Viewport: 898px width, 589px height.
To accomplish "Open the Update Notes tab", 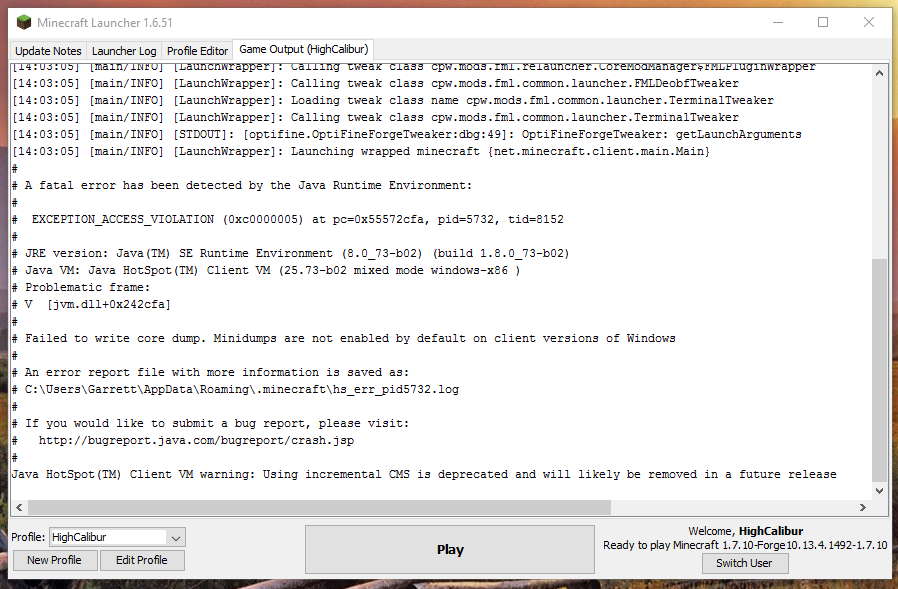I will point(48,50).
